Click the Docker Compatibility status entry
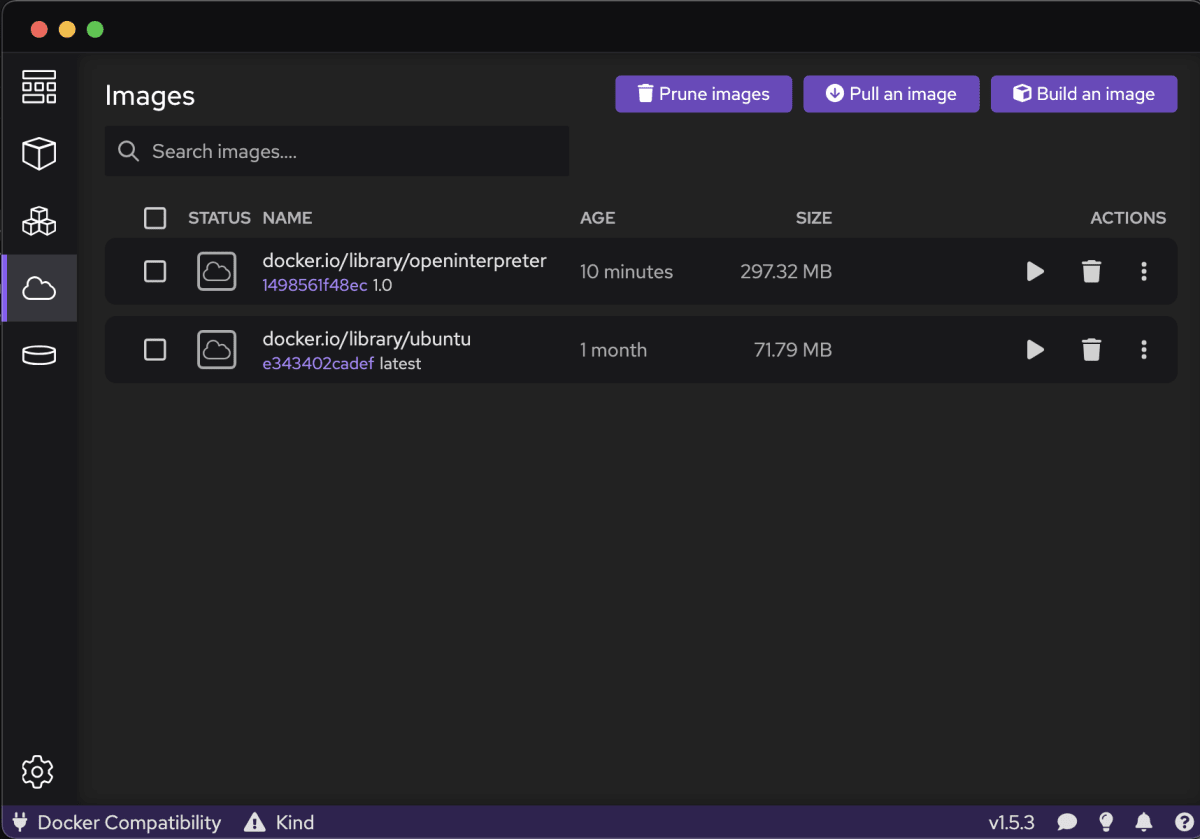The width and height of the screenshot is (1200, 839). pyautogui.click(x=117, y=822)
